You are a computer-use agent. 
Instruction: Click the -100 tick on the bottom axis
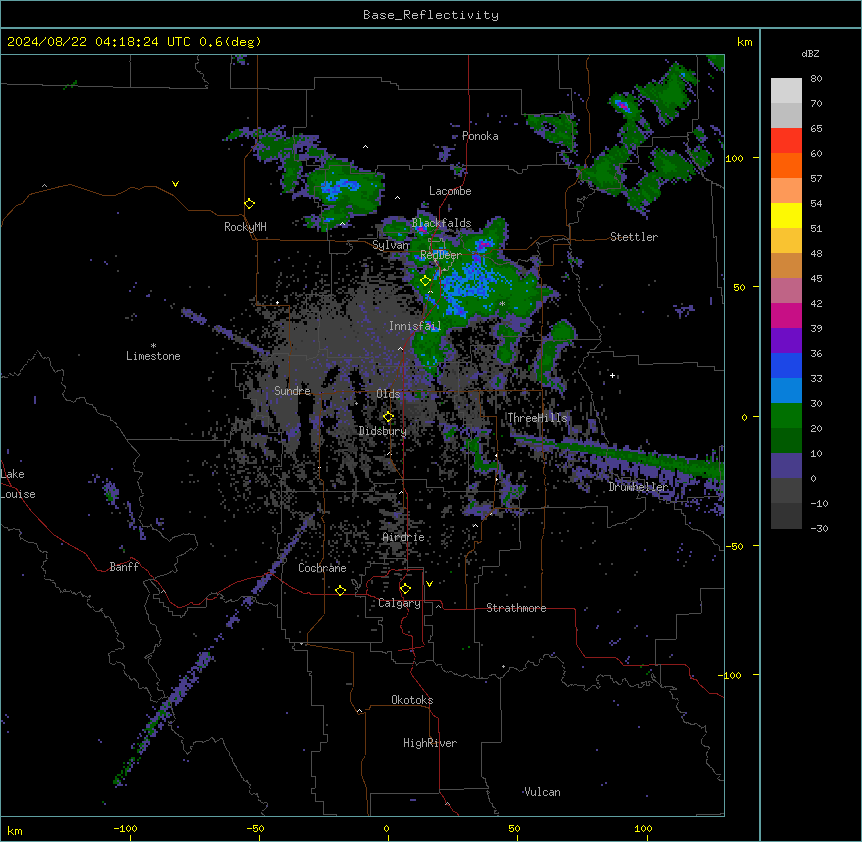pyautogui.click(x=125, y=828)
